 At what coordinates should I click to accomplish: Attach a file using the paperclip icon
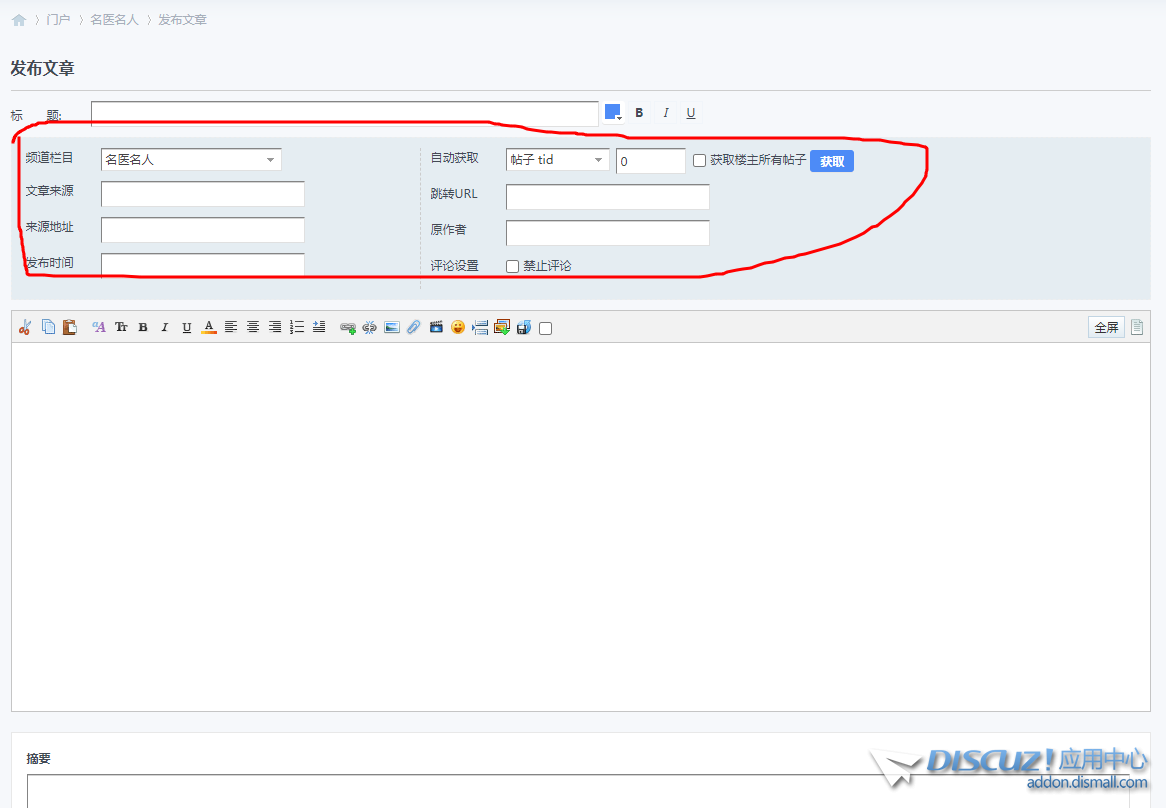(413, 327)
